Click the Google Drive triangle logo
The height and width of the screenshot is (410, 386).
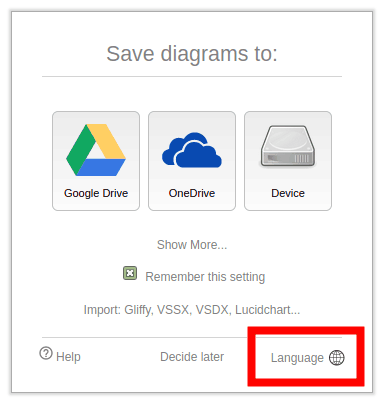coord(96,150)
